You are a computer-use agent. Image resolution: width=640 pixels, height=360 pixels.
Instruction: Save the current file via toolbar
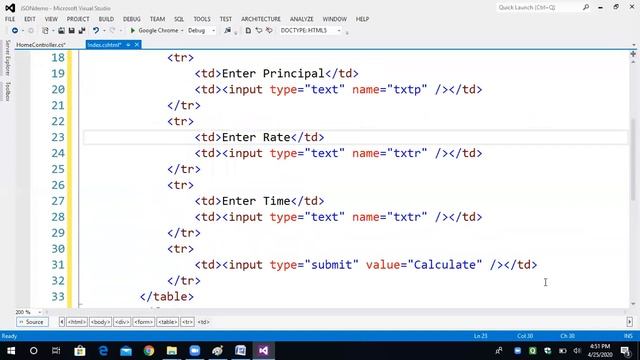click(71, 31)
